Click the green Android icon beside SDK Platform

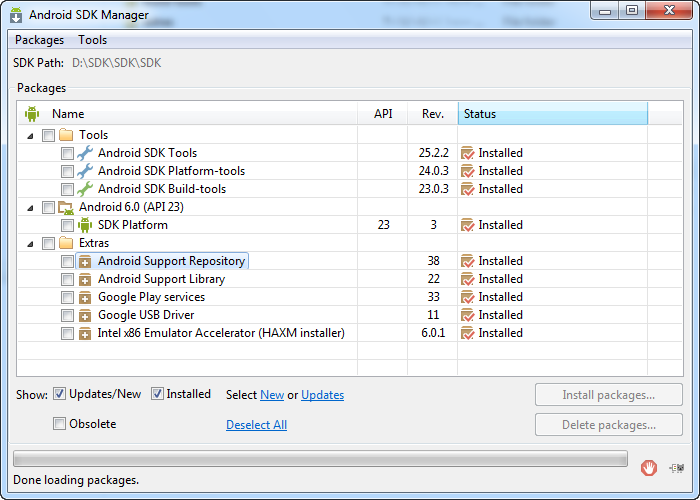coord(85,225)
